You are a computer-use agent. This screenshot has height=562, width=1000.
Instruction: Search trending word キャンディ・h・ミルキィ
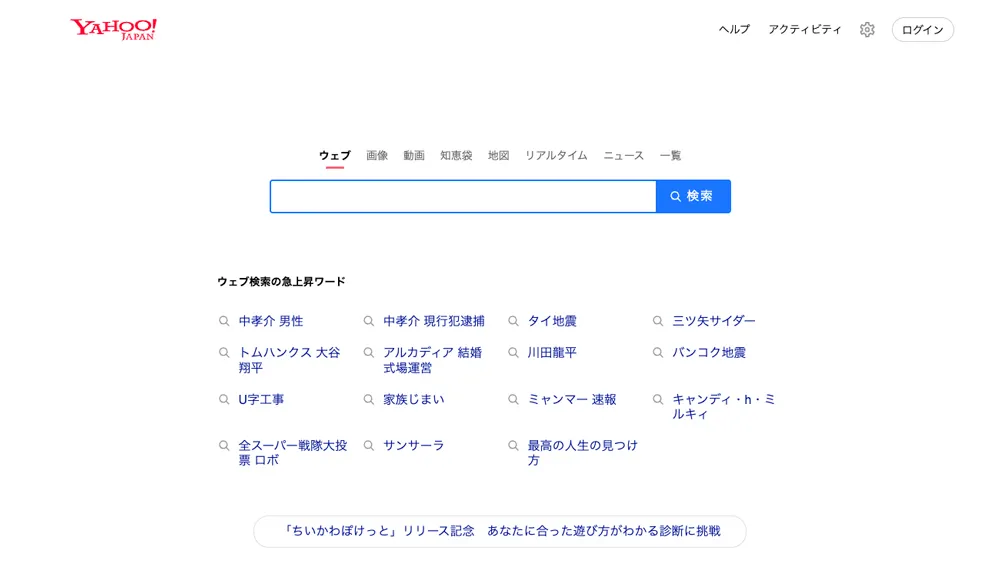coord(724,406)
